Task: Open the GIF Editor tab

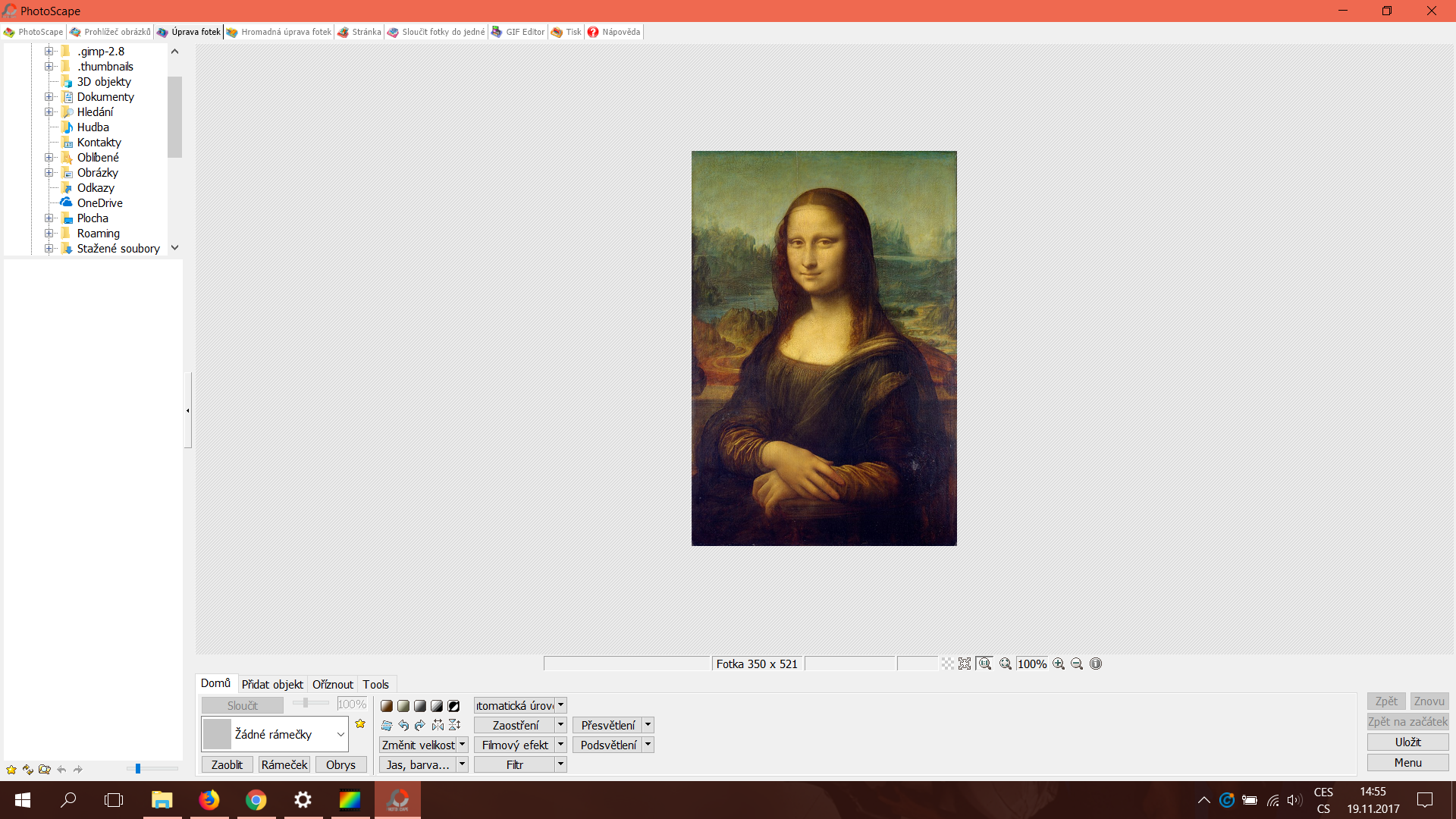Action: (x=518, y=32)
